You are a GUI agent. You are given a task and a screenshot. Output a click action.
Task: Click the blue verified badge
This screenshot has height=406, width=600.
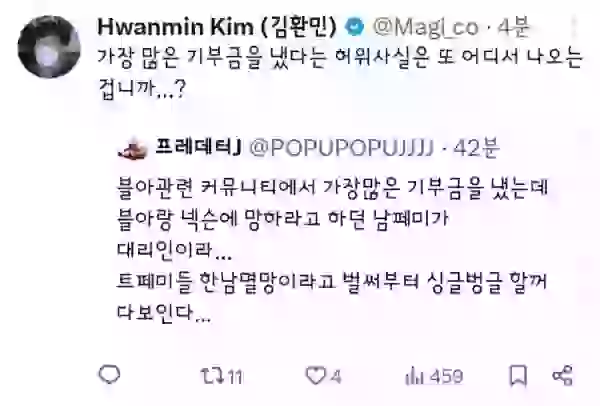[x=354, y=28]
